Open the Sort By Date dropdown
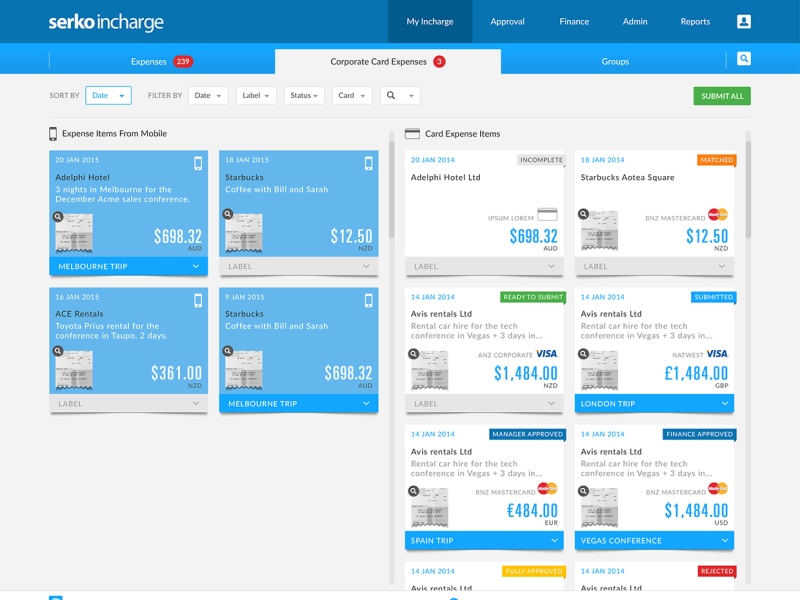This screenshot has height=600, width=800. click(x=108, y=96)
